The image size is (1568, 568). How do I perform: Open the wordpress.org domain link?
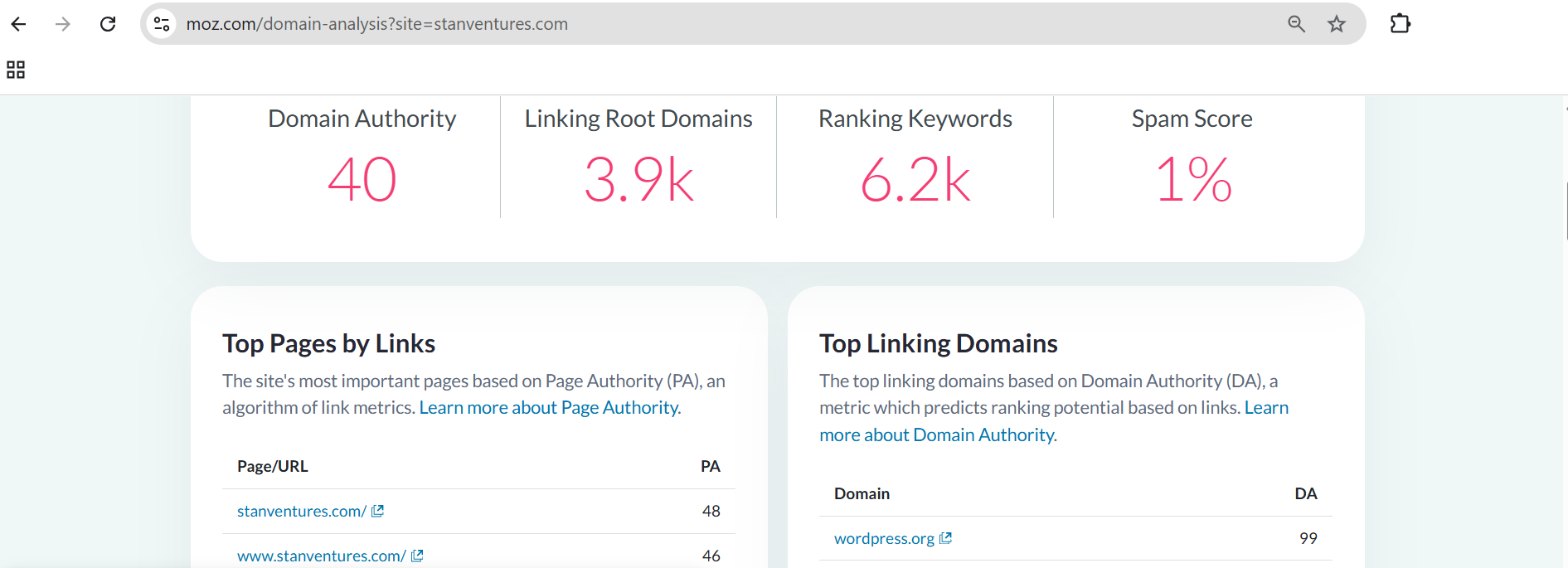[x=883, y=539]
